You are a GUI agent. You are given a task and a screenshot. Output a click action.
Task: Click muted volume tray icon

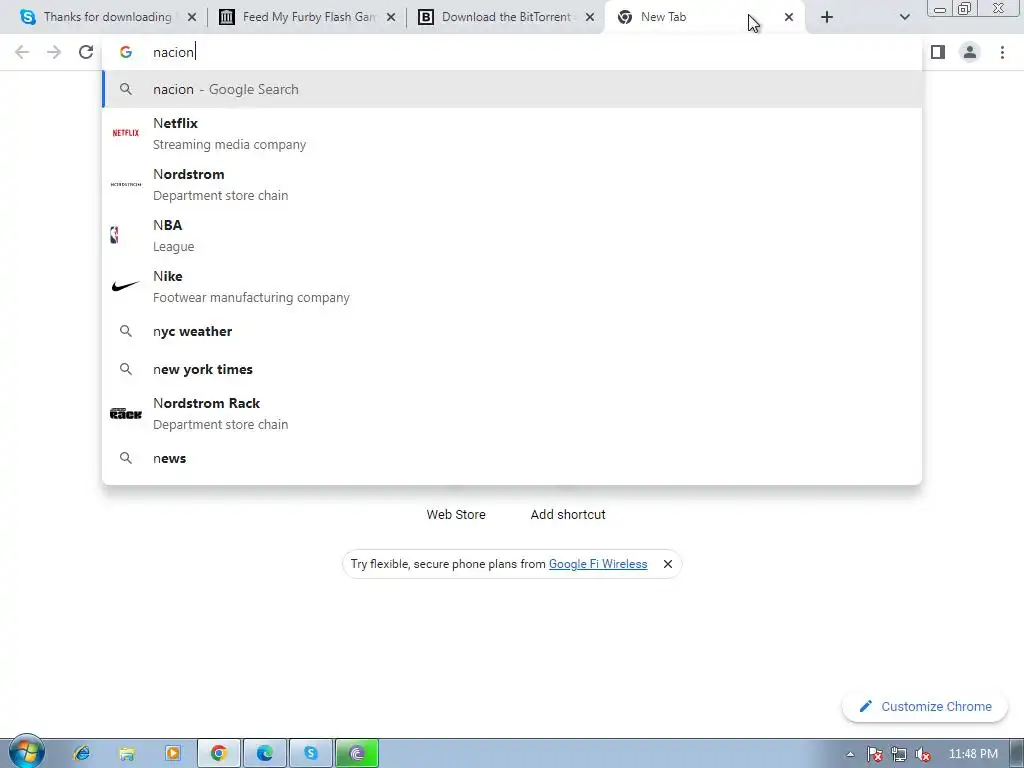pos(923,754)
